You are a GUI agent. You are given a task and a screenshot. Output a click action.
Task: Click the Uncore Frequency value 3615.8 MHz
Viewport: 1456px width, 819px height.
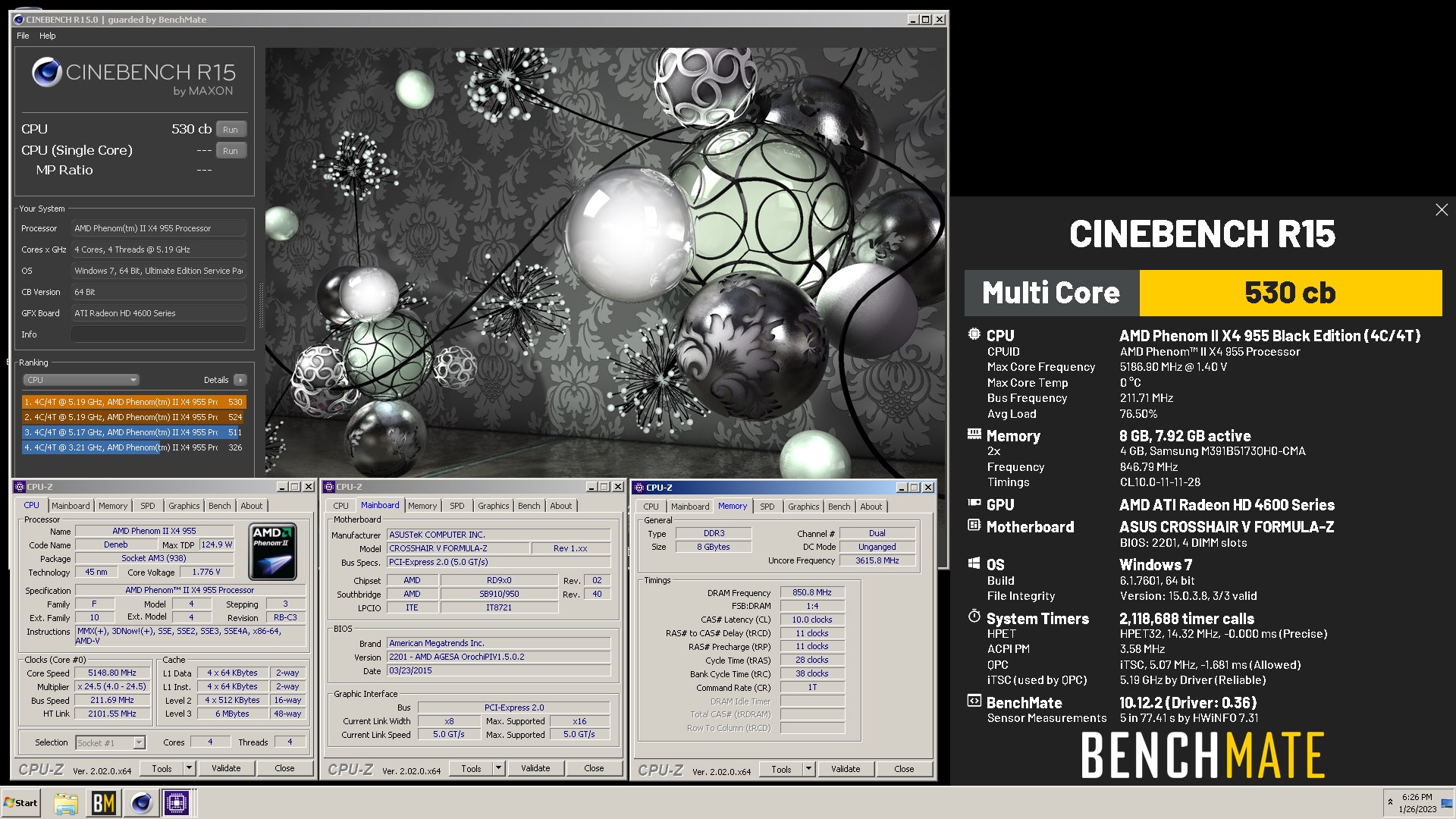877,560
